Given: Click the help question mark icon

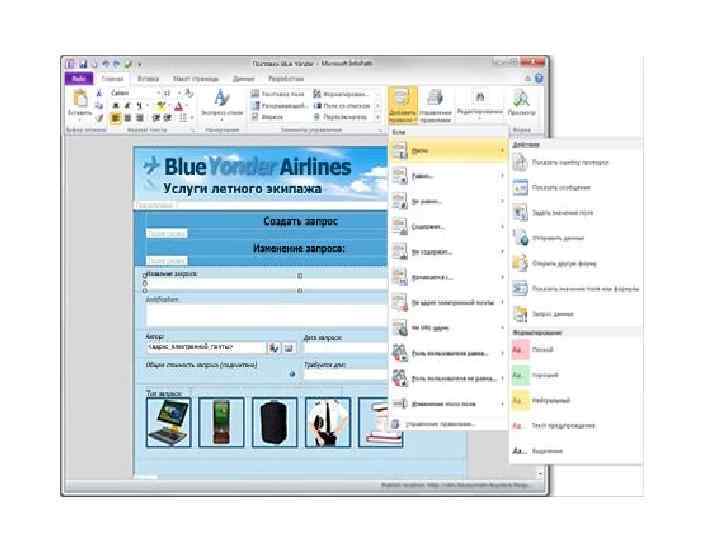Looking at the screenshot, I should 539,78.
